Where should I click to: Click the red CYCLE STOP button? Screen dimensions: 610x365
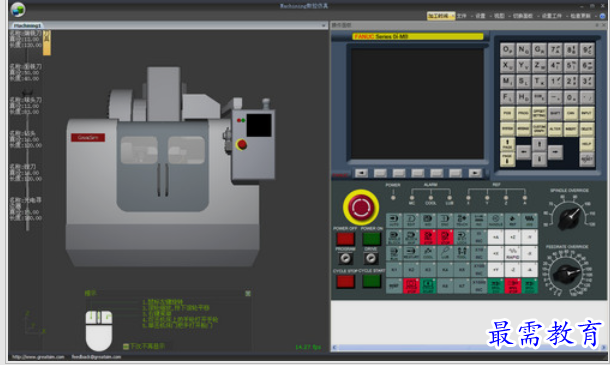tap(345, 281)
